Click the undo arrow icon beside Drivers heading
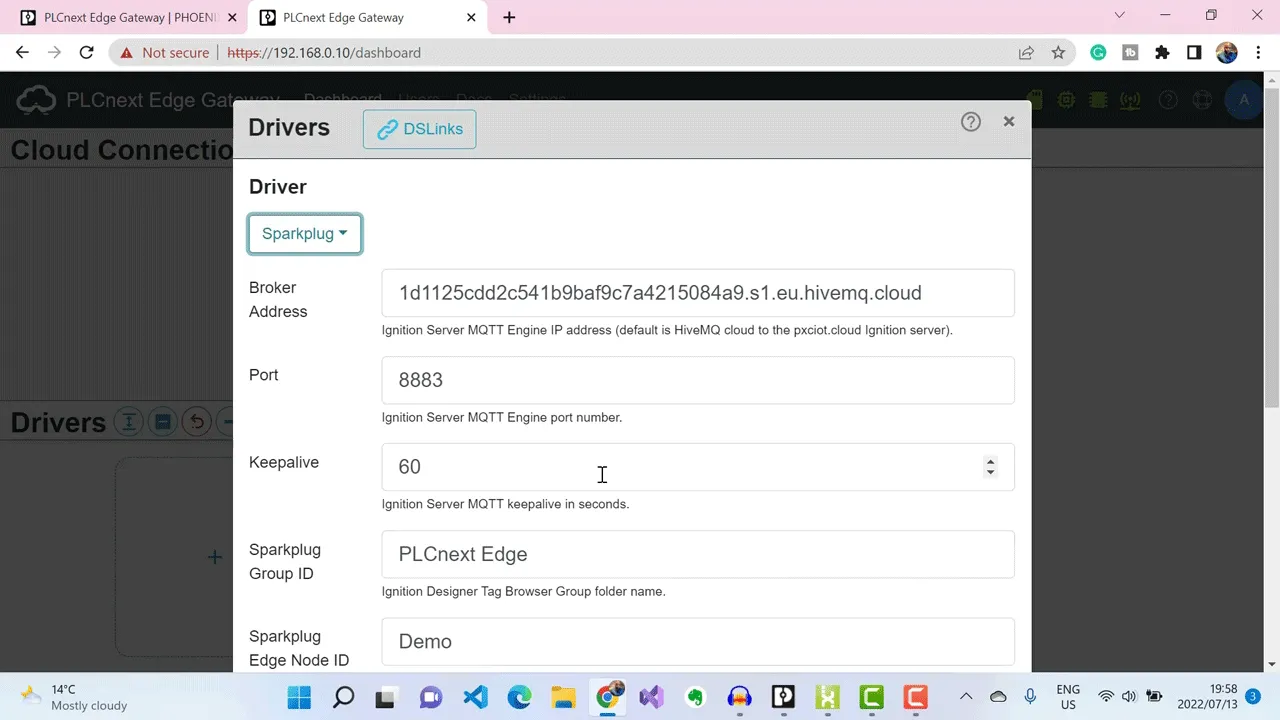Image resolution: width=1280 pixels, height=720 pixels. (x=197, y=422)
